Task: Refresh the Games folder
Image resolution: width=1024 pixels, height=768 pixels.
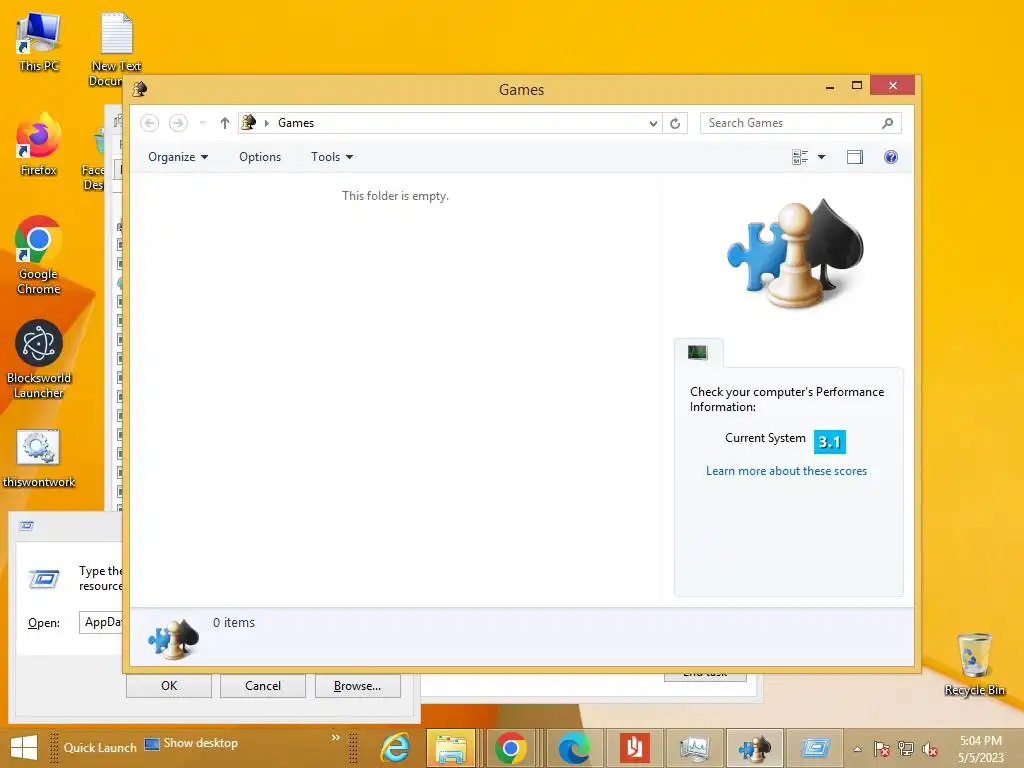Action: point(675,123)
